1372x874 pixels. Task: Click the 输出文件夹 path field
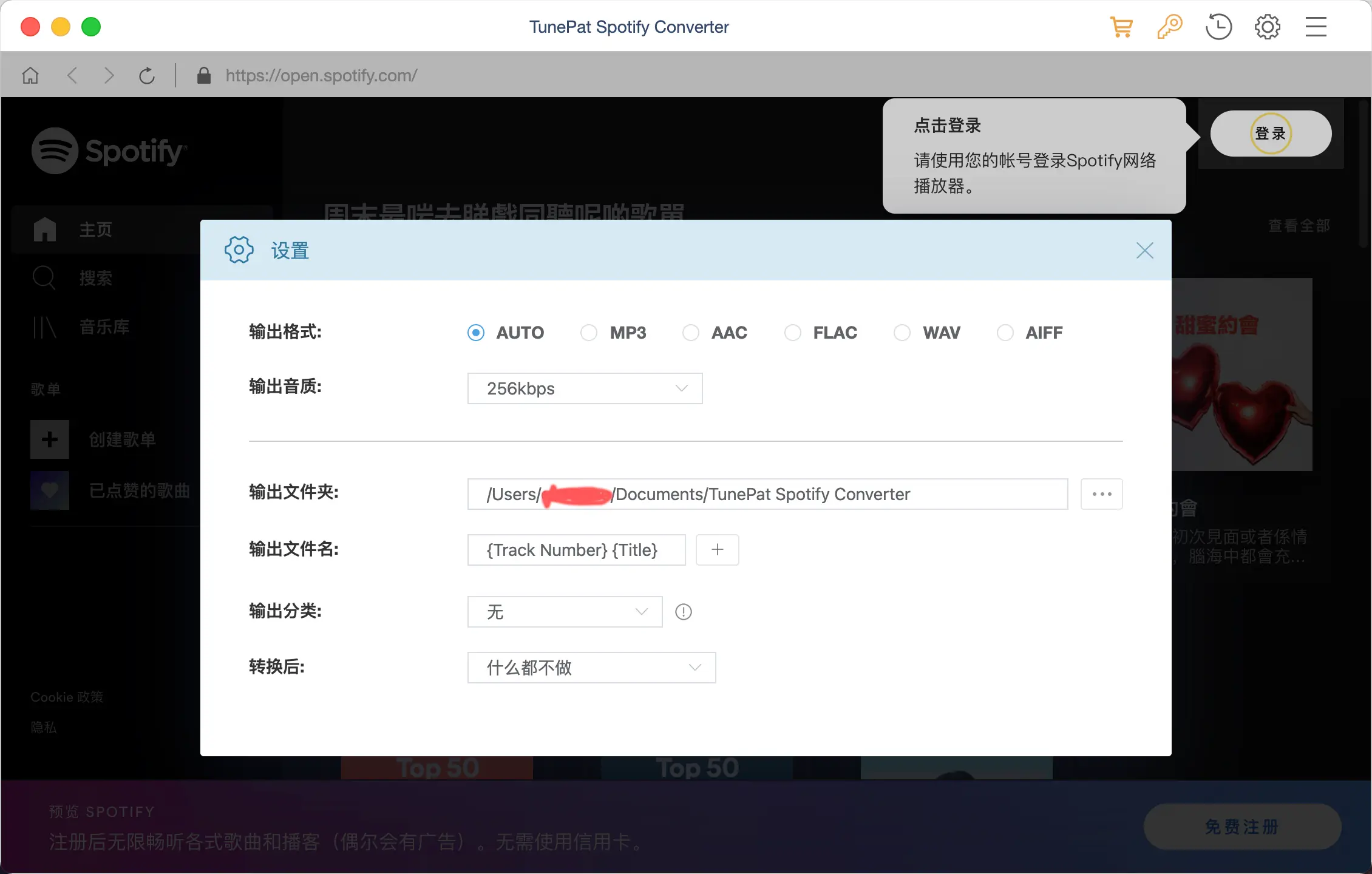coord(767,494)
